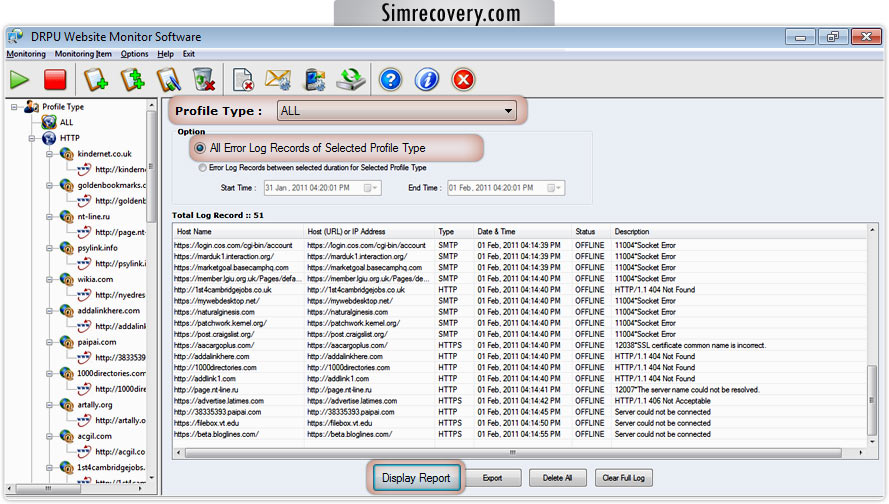This screenshot has width=889, height=504.
Task: Click the End Time date field
Action: 506,188
